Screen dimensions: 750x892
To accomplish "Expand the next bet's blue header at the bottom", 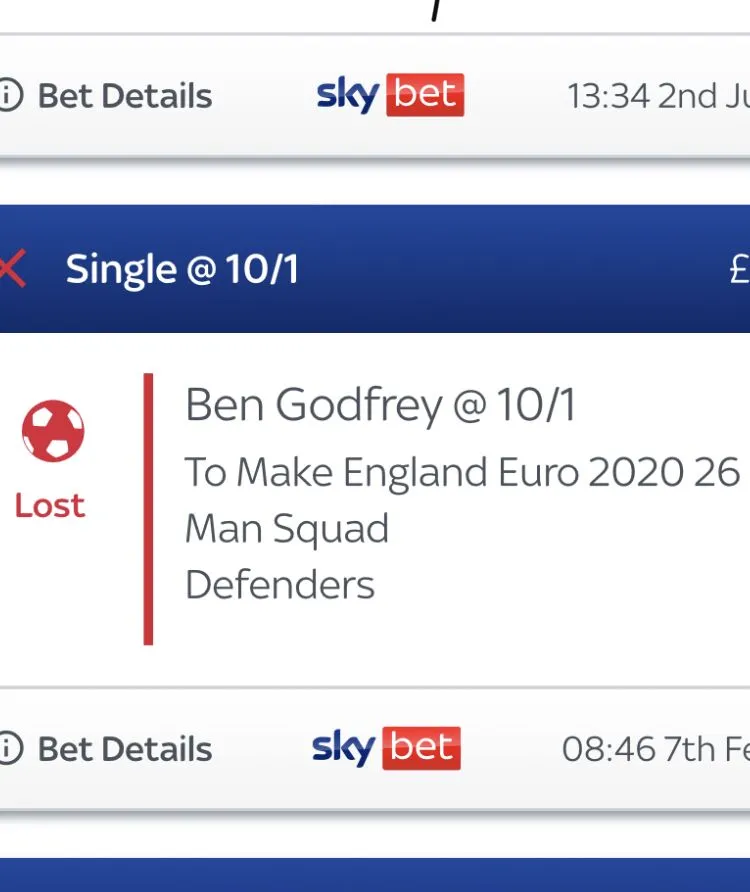I will 375,875.
